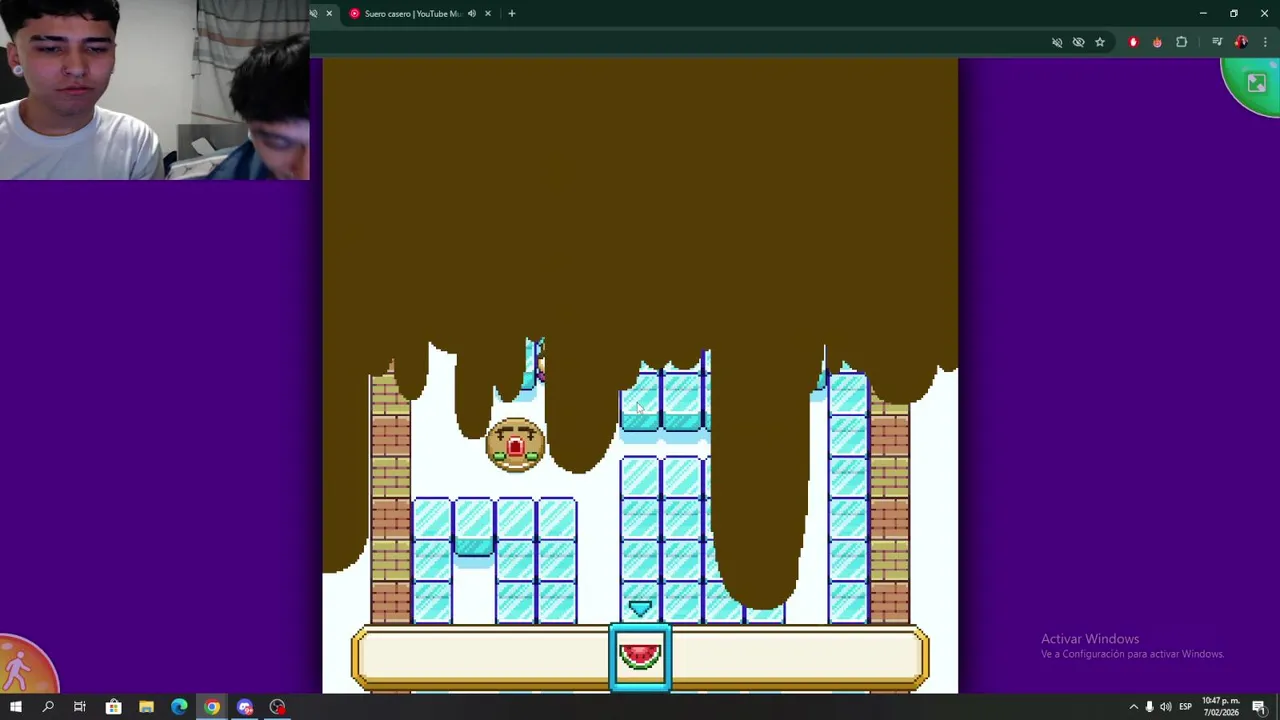Switch to the Suero casero YouTube Music tab
1280x720 pixels.
click(412, 13)
